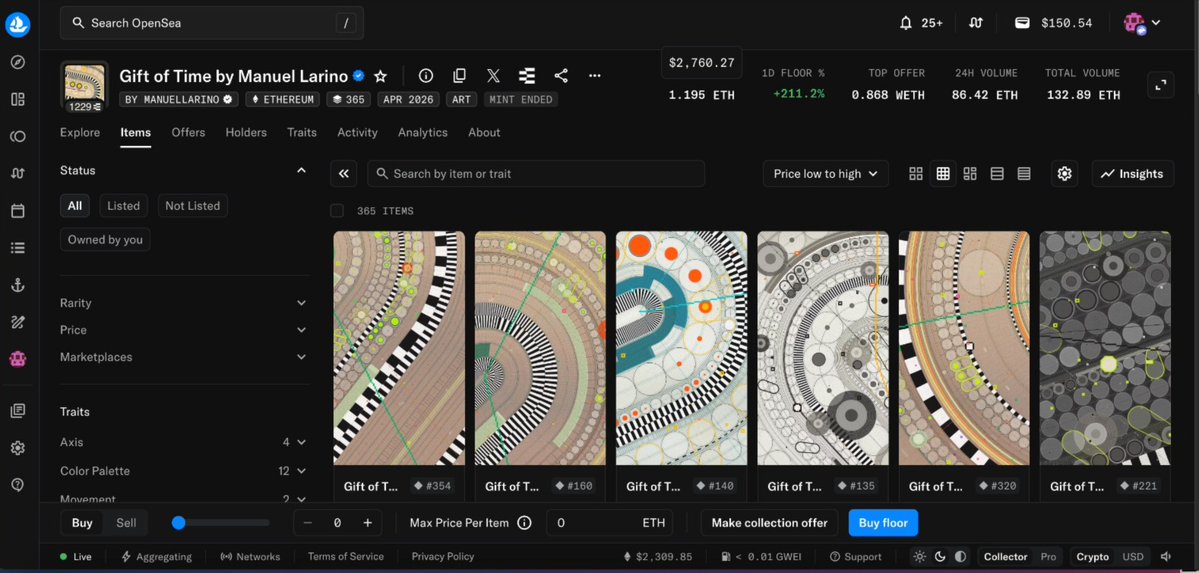Viewport: 1199px width, 573px height.
Task: Open Price low to high sort dropdown
Action: [x=826, y=174]
